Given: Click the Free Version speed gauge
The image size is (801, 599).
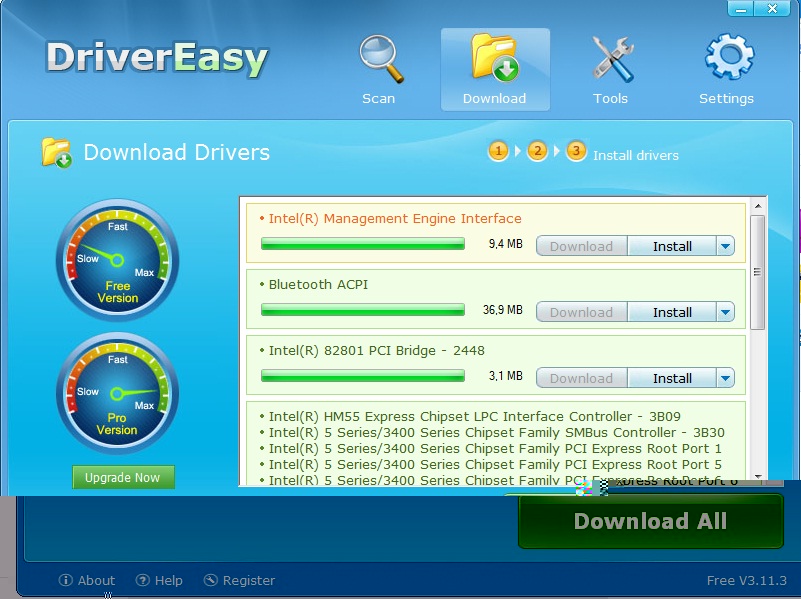Looking at the screenshot, I should click(x=117, y=260).
